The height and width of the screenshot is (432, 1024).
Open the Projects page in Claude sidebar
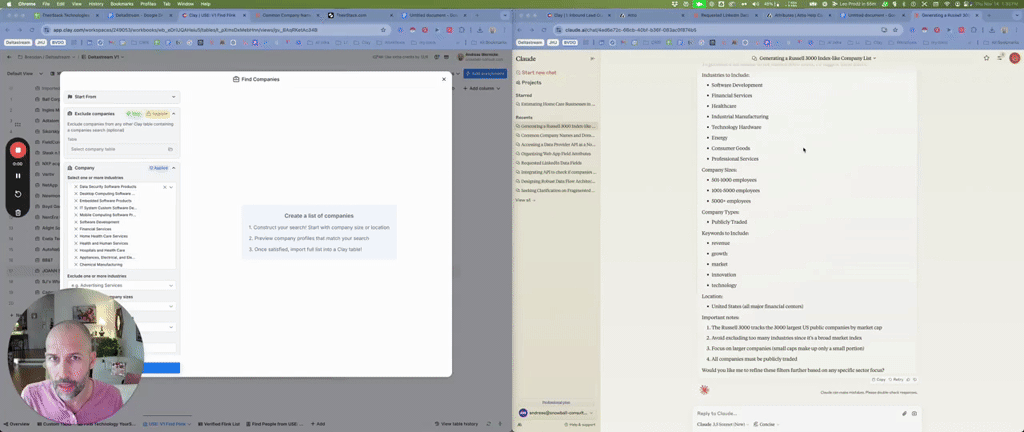(x=531, y=83)
